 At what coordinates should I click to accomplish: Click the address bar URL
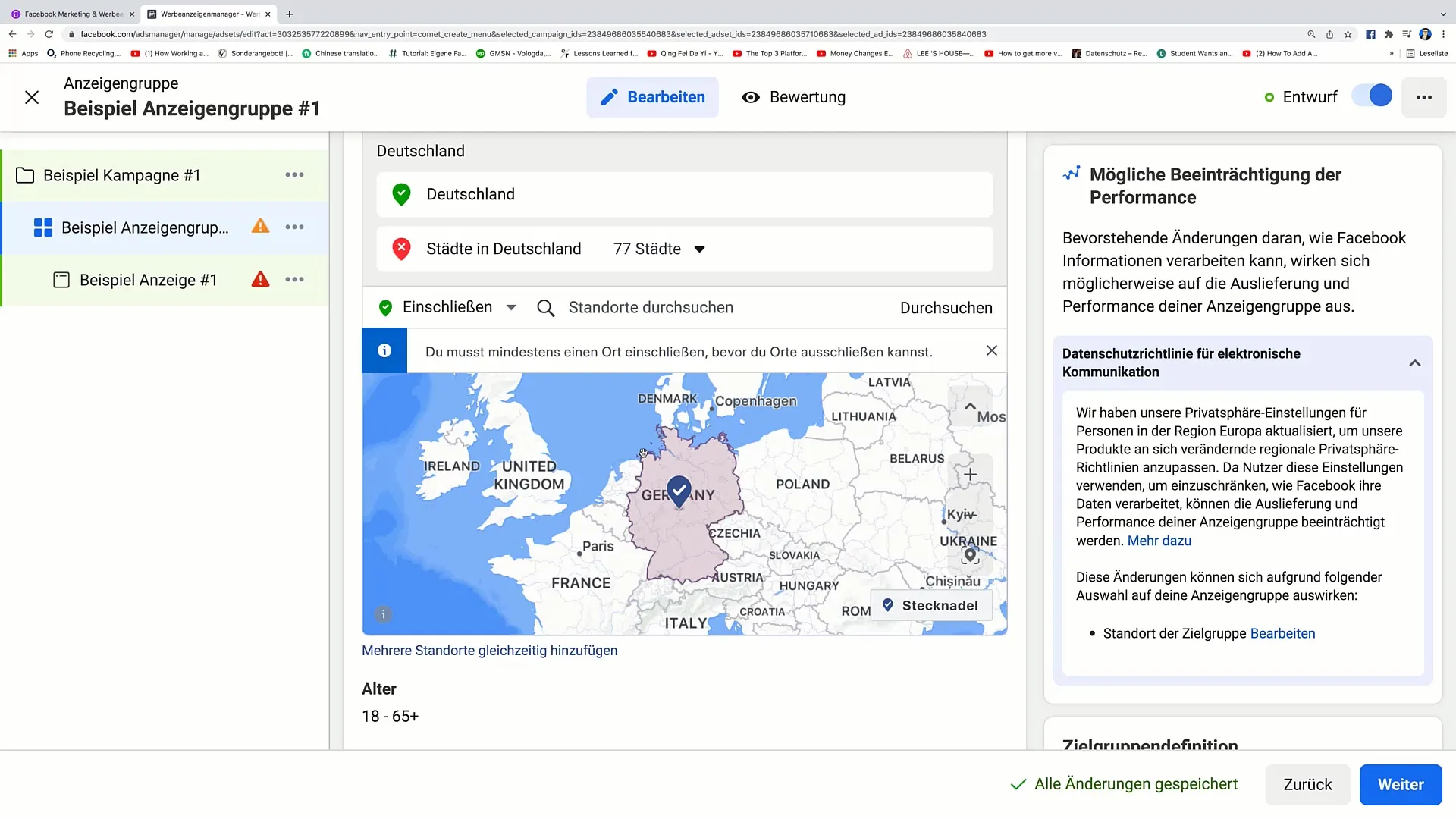pyautogui.click(x=533, y=34)
